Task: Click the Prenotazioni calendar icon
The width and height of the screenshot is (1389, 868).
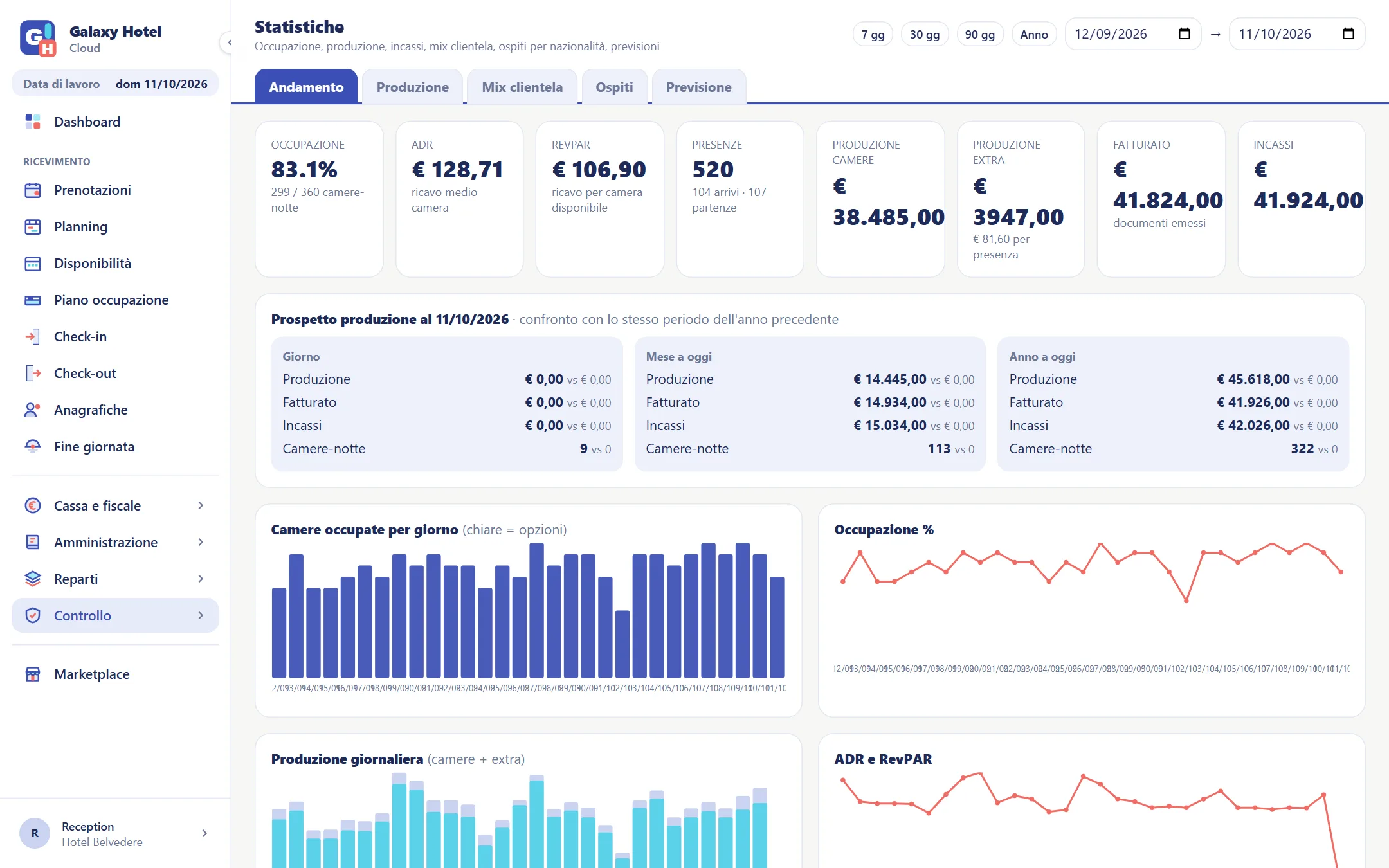Action: [33, 190]
